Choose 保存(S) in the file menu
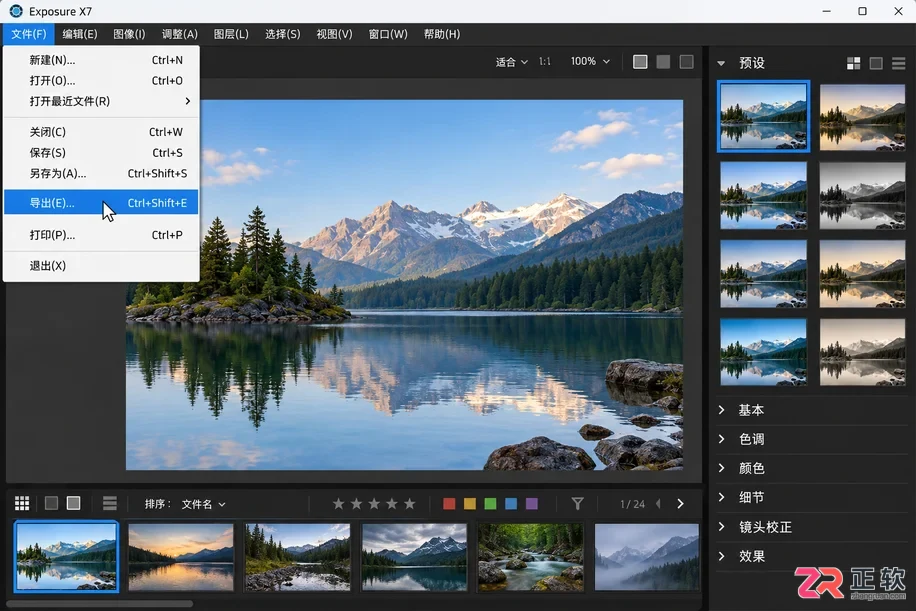916x611 pixels. (101, 152)
